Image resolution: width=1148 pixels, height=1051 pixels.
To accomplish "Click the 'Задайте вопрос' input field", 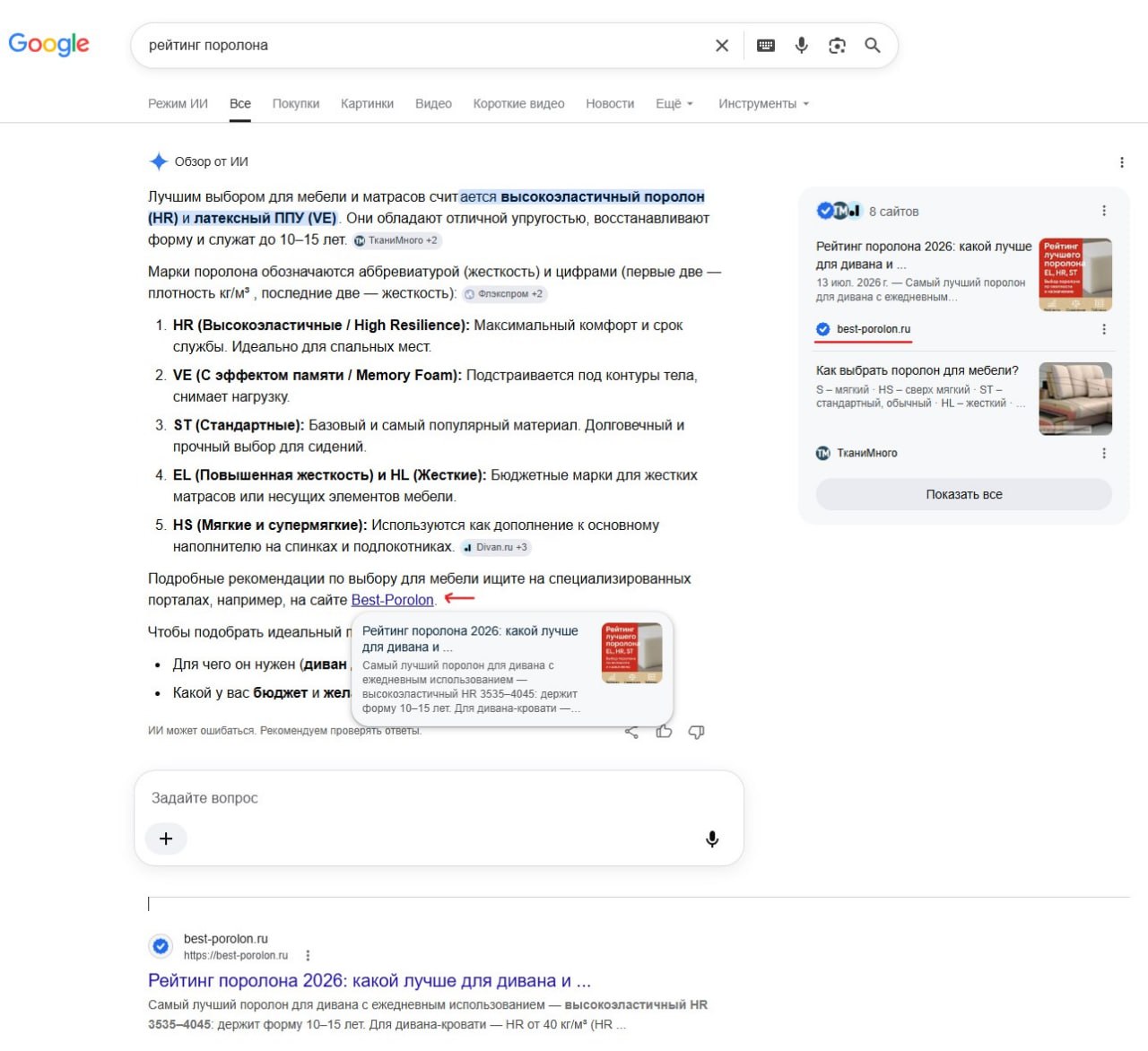I will (439, 798).
